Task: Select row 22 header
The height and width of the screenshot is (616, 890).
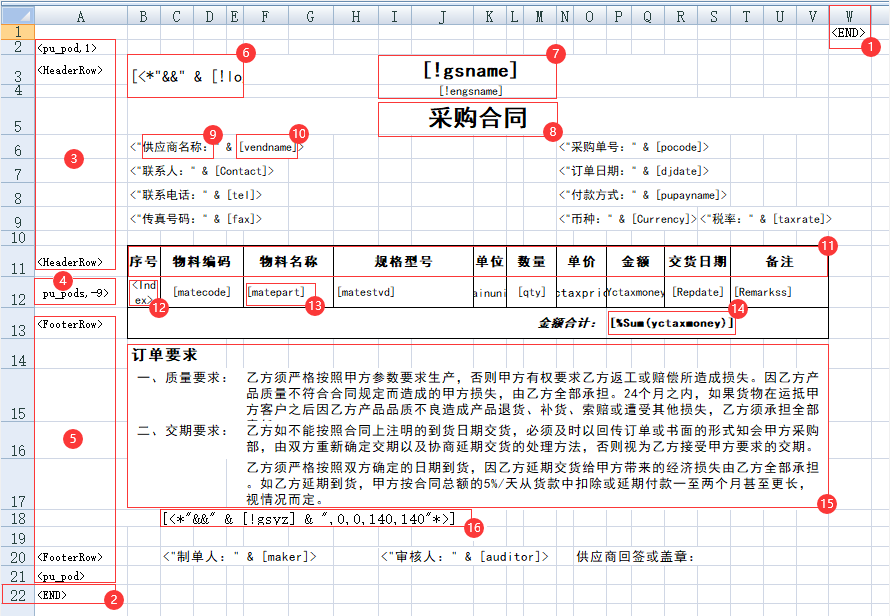Action: [17, 595]
